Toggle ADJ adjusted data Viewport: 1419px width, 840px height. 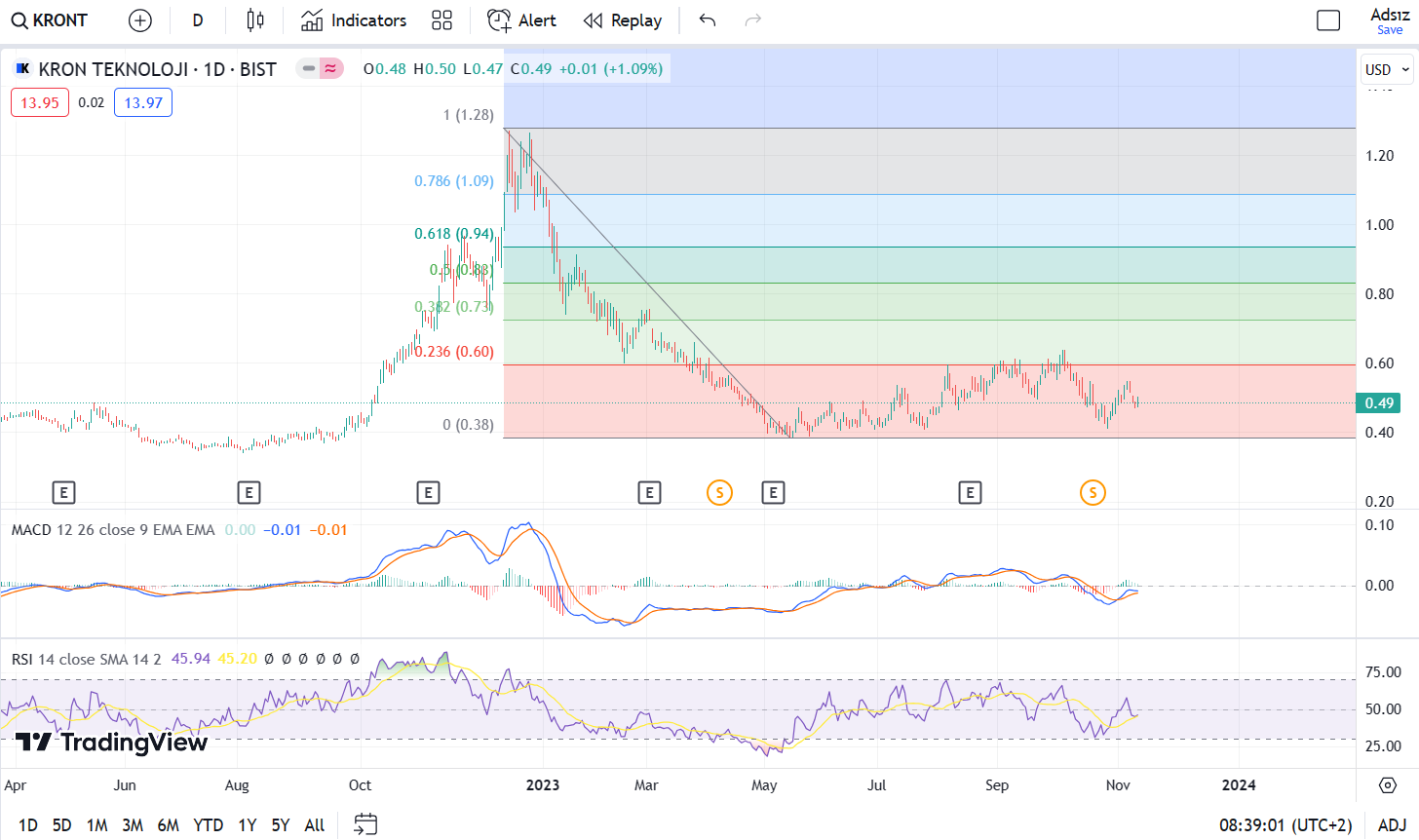1392,825
